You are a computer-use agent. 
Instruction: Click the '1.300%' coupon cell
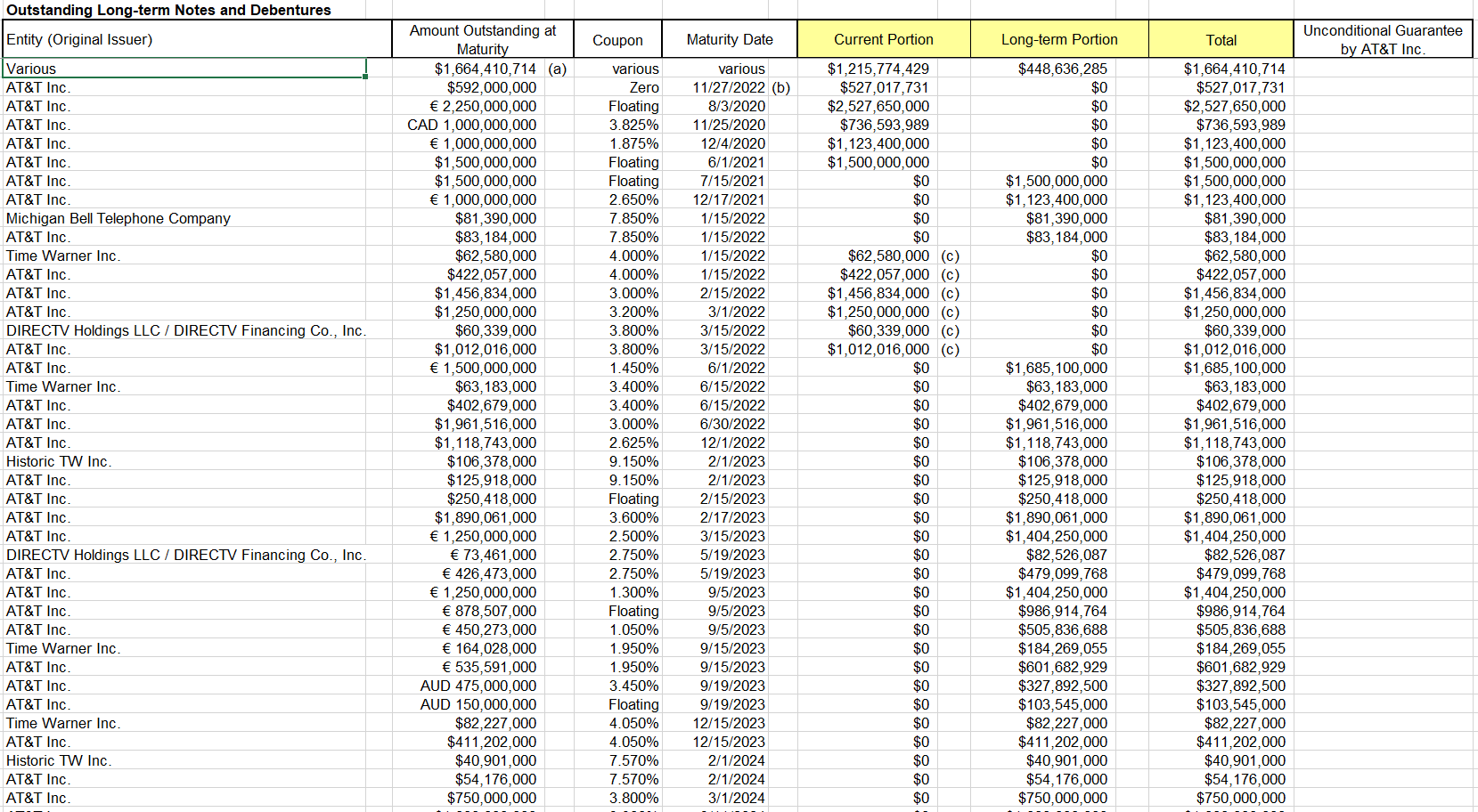coord(618,592)
